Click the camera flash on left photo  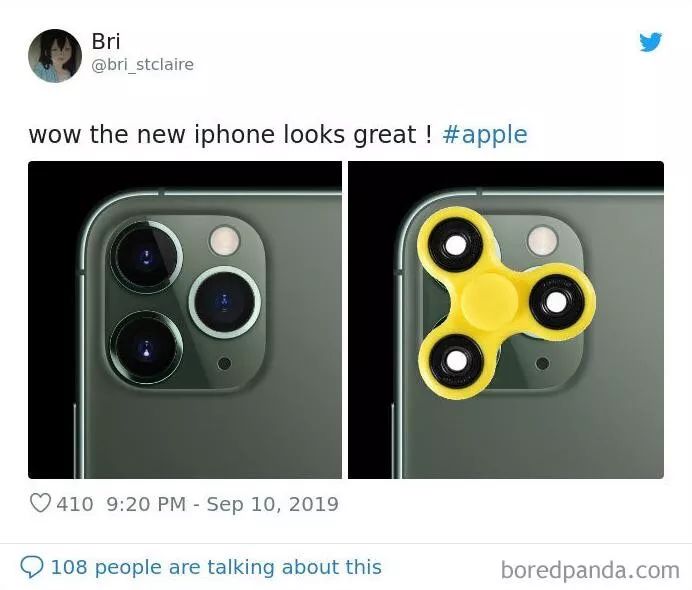(x=225, y=241)
